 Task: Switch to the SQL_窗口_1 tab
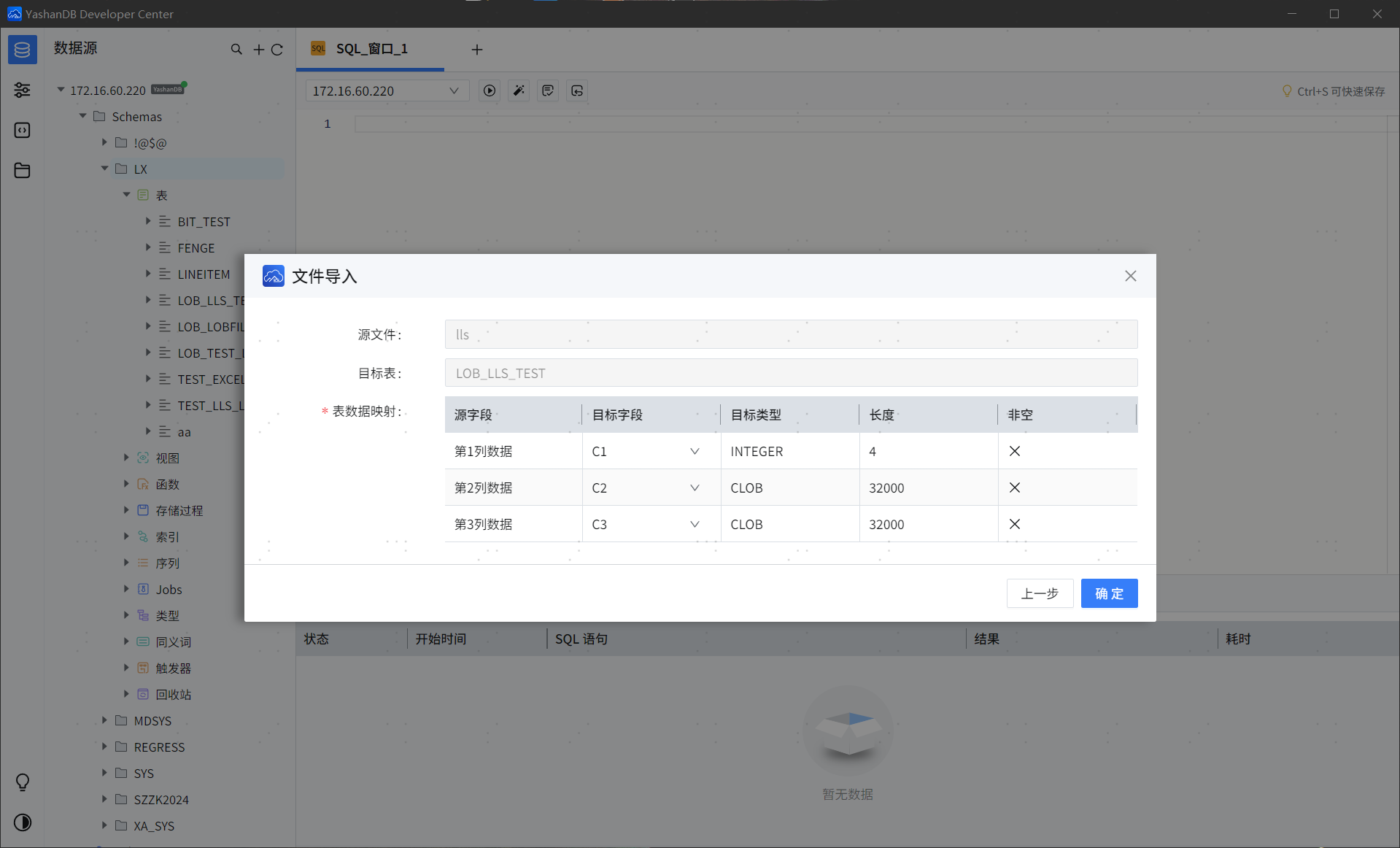[371, 49]
